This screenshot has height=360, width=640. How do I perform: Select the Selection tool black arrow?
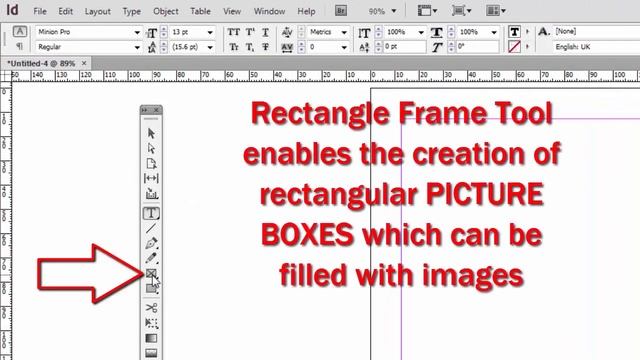coord(151,133)
